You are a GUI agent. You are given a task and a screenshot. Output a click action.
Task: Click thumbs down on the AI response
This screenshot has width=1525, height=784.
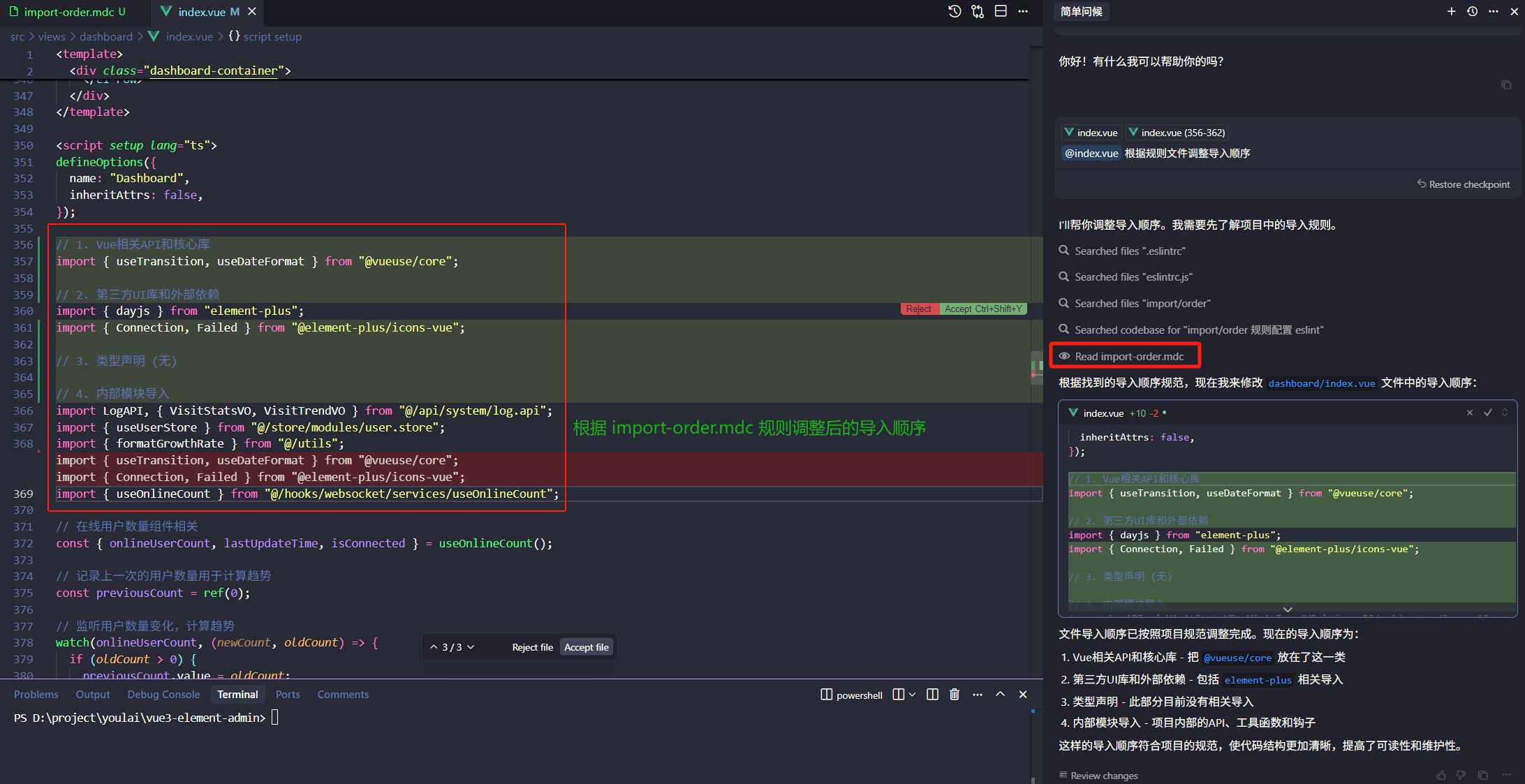pos(1461,775)
